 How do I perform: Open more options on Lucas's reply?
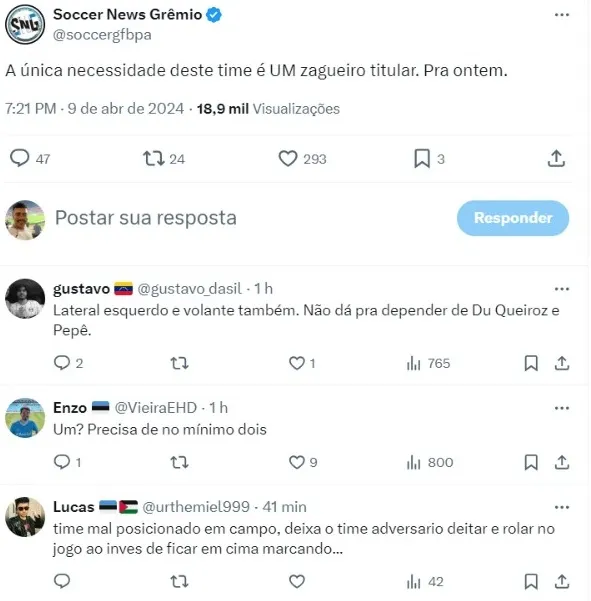(x=561, y=507)
